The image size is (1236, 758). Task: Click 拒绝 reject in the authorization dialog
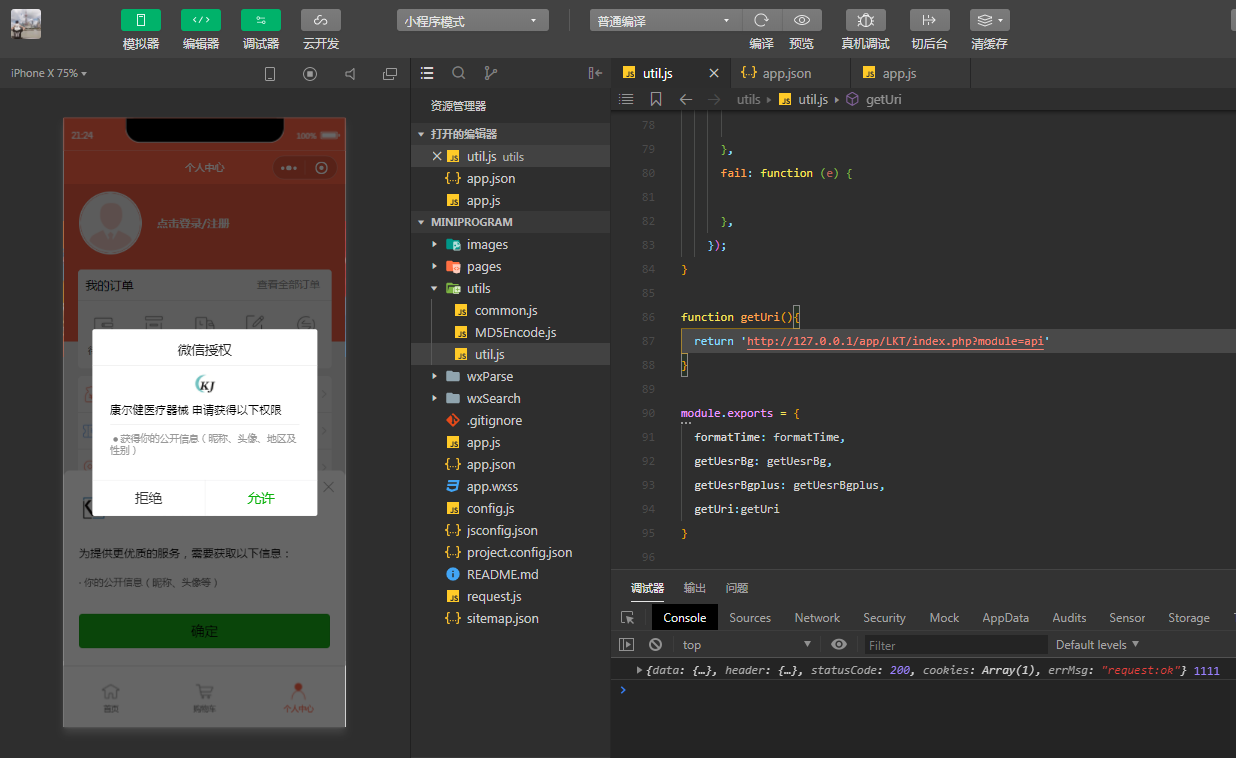click(x=149, y=498)
